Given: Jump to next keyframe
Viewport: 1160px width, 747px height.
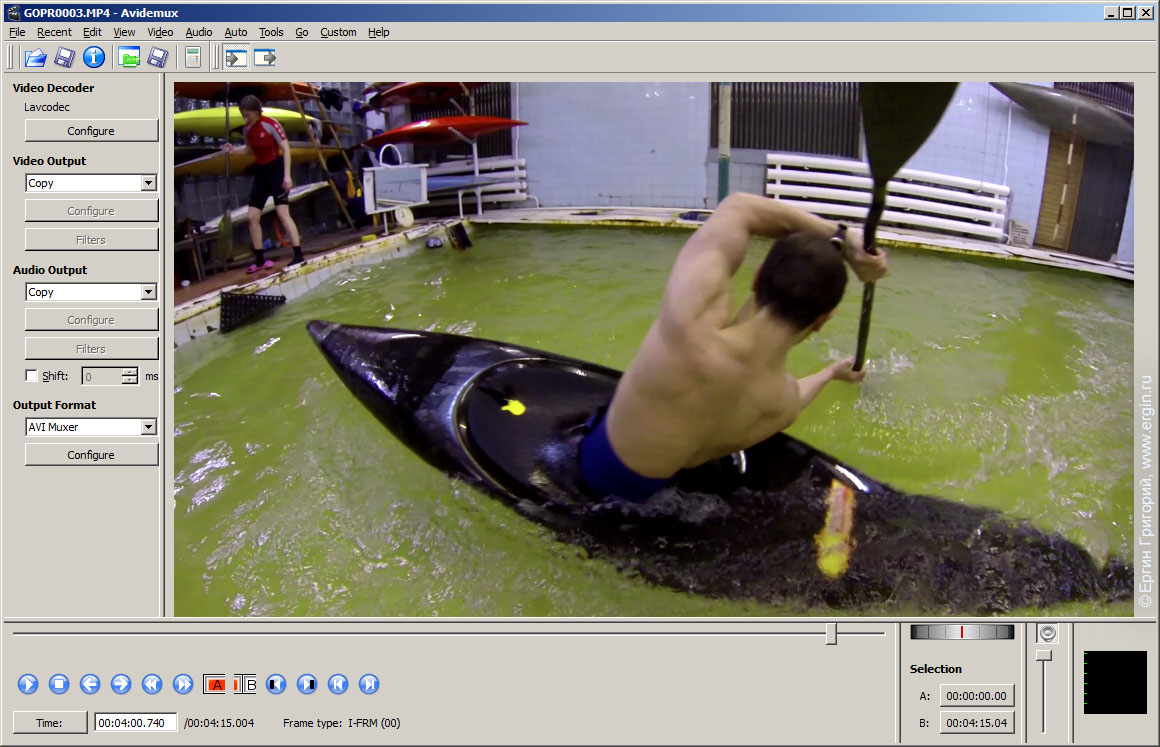Looking at the screenshot, I should [x=183, y=684].
